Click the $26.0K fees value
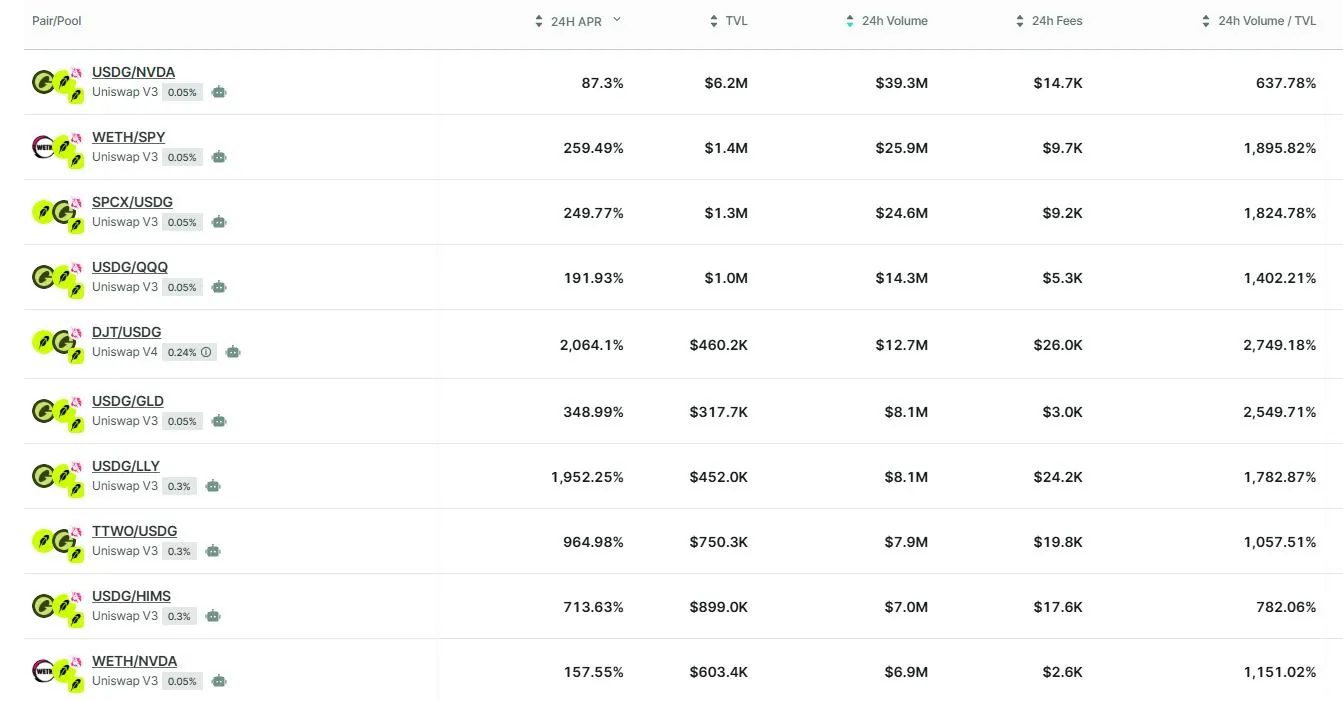This screenshot has height=701, width=1343. pyautogui.click(x=1058, y=345)
